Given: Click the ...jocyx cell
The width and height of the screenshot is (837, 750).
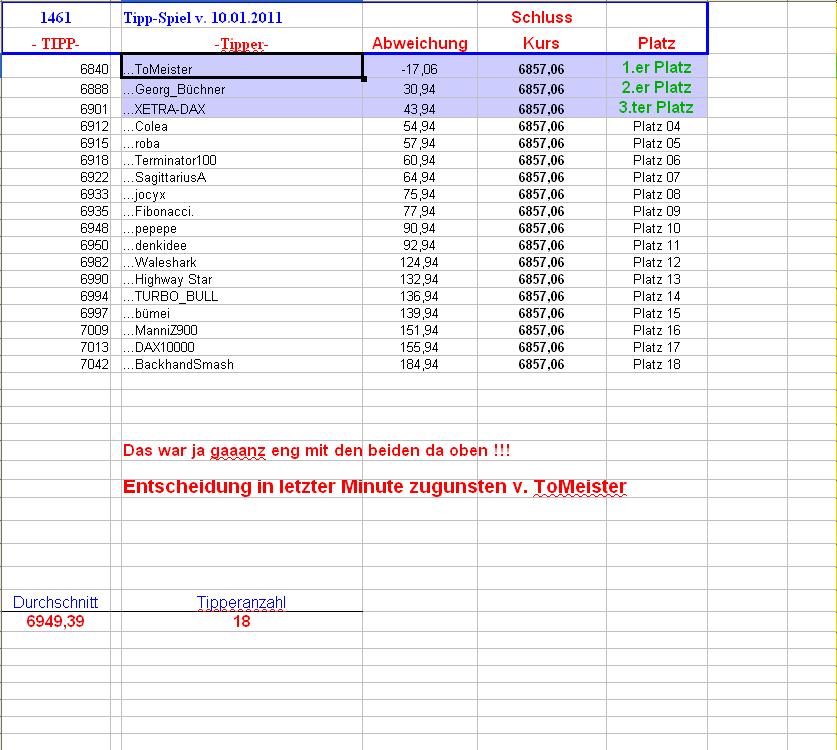Looking at the screenshot, I should click(242, 195).
